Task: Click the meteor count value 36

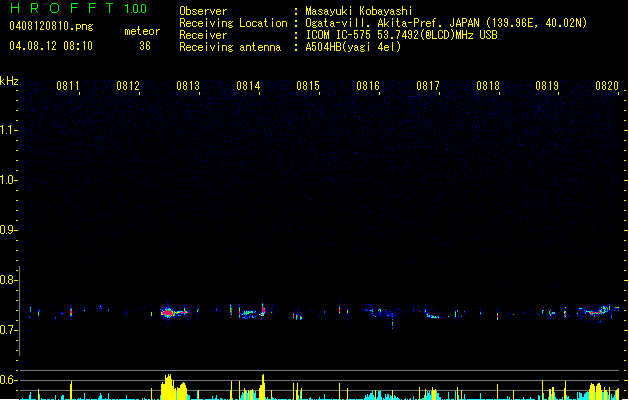Action: 145,46
